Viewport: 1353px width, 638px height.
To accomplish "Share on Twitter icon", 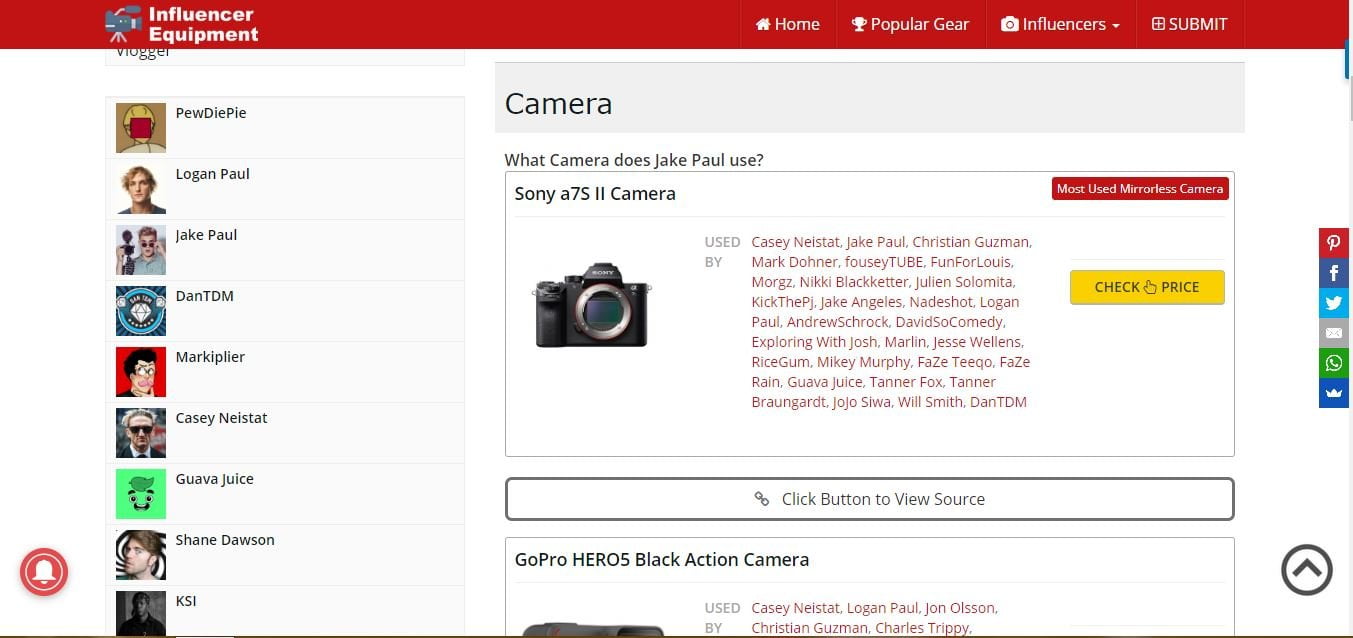I will pos(1334,303).
